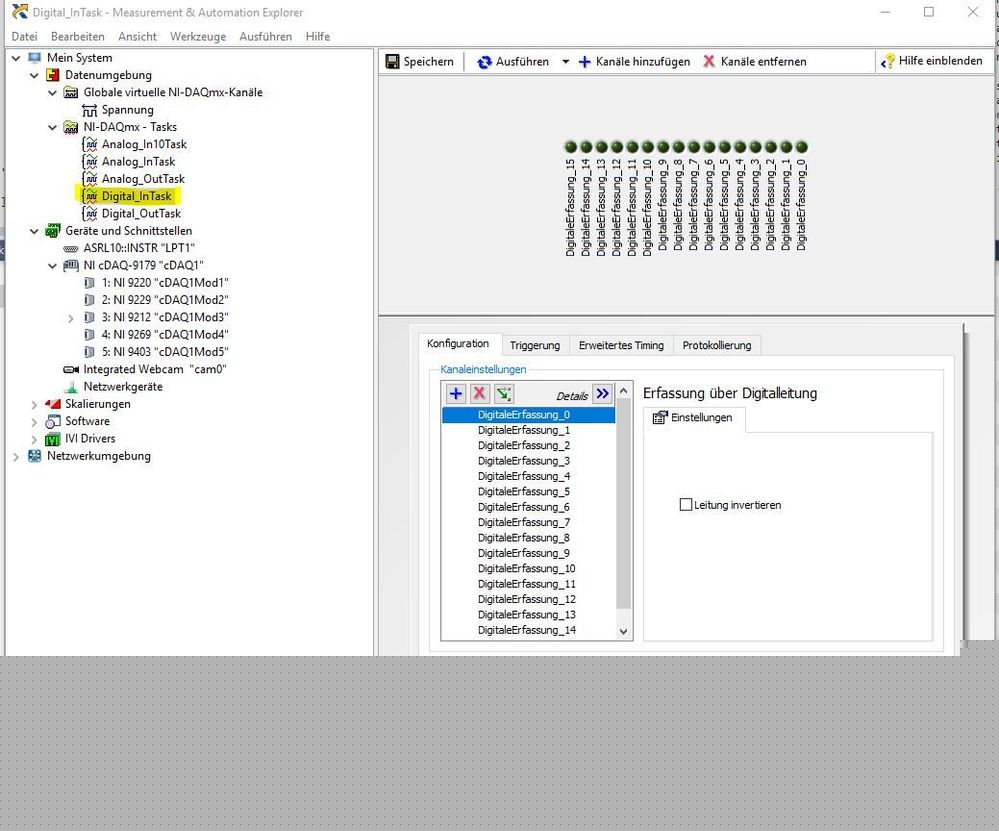Viewport: 999px width, 831px height.
Task: Select the Digital_InTask tree item
Action: click(x=136, y=196)
